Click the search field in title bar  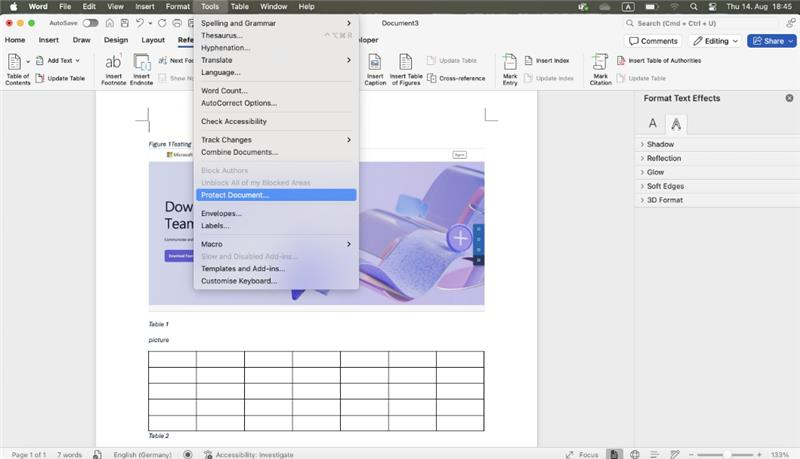coord(702,23)
